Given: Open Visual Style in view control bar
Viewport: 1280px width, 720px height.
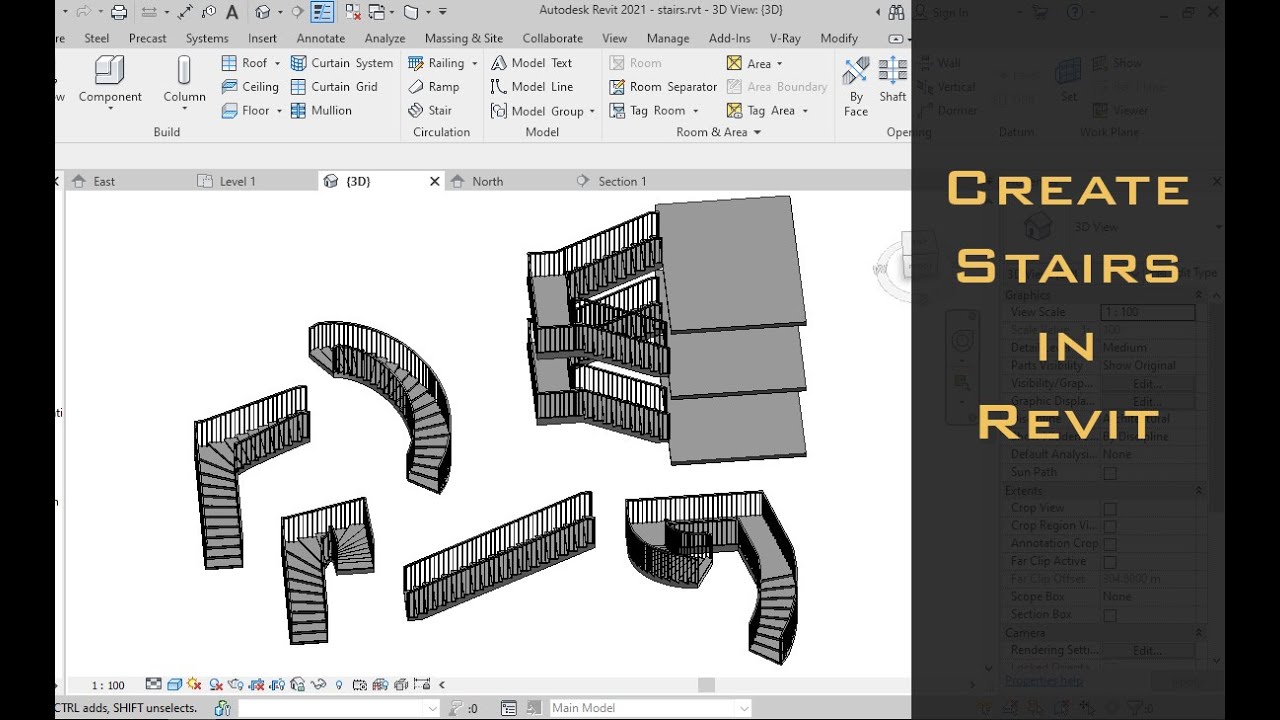Looking at the screenshot, I should pos(175,685).
